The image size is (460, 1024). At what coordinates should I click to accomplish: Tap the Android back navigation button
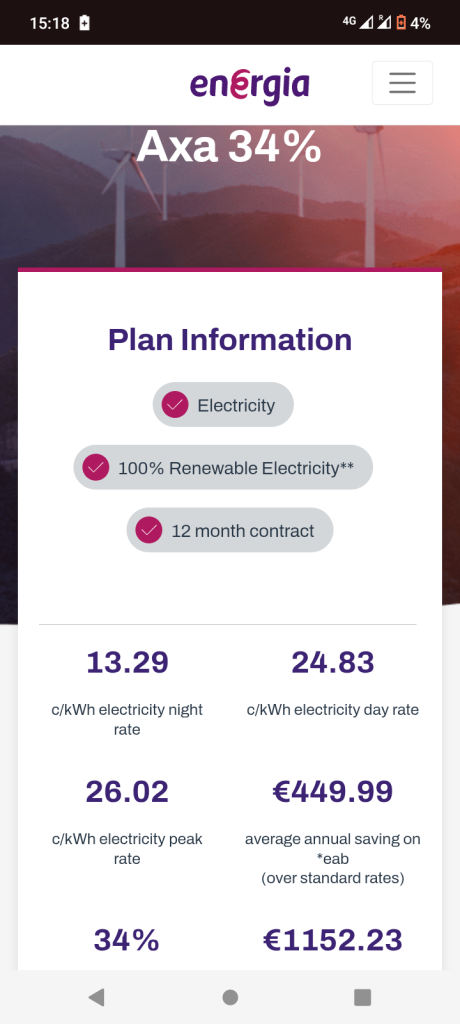click(x=97, y=997)
